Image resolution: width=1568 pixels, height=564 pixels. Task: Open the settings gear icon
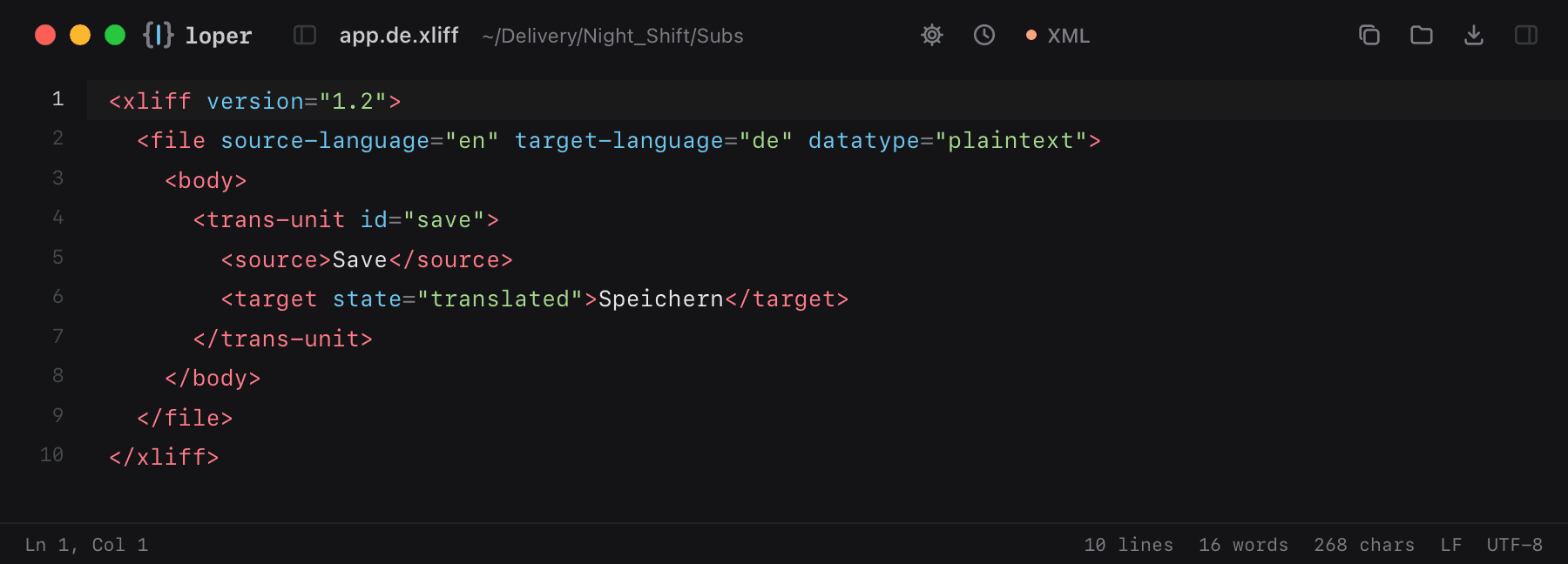(x=932, y=35)
